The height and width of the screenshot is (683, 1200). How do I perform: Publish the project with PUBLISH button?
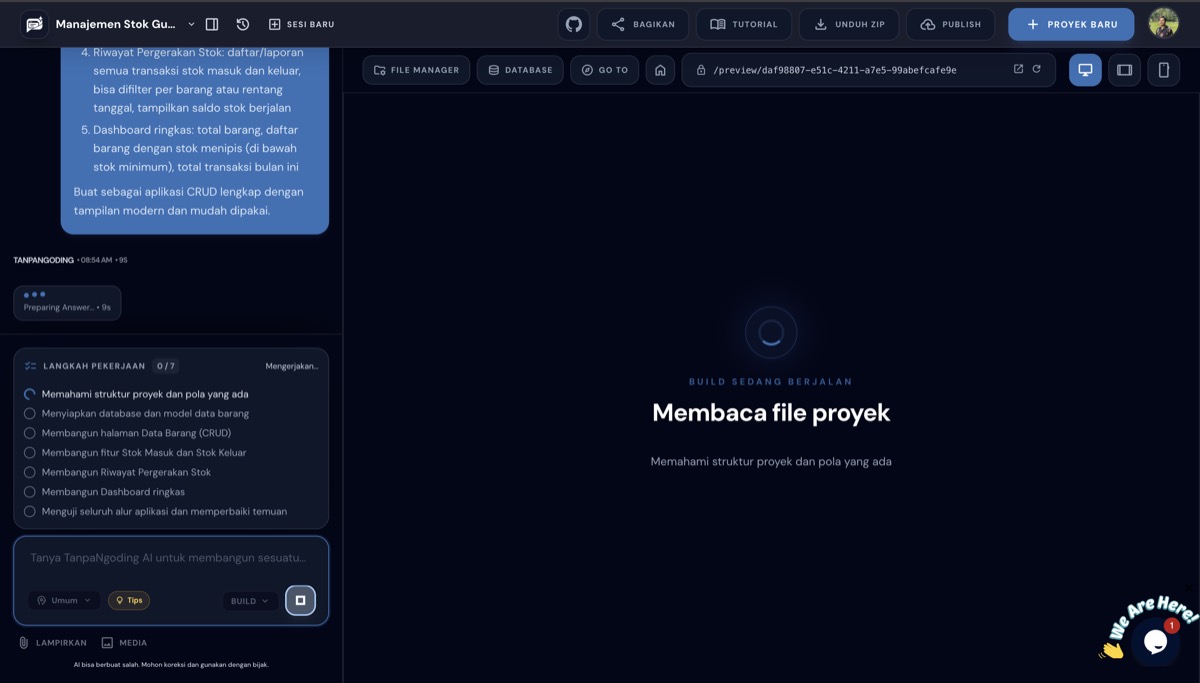click(951, 24)
